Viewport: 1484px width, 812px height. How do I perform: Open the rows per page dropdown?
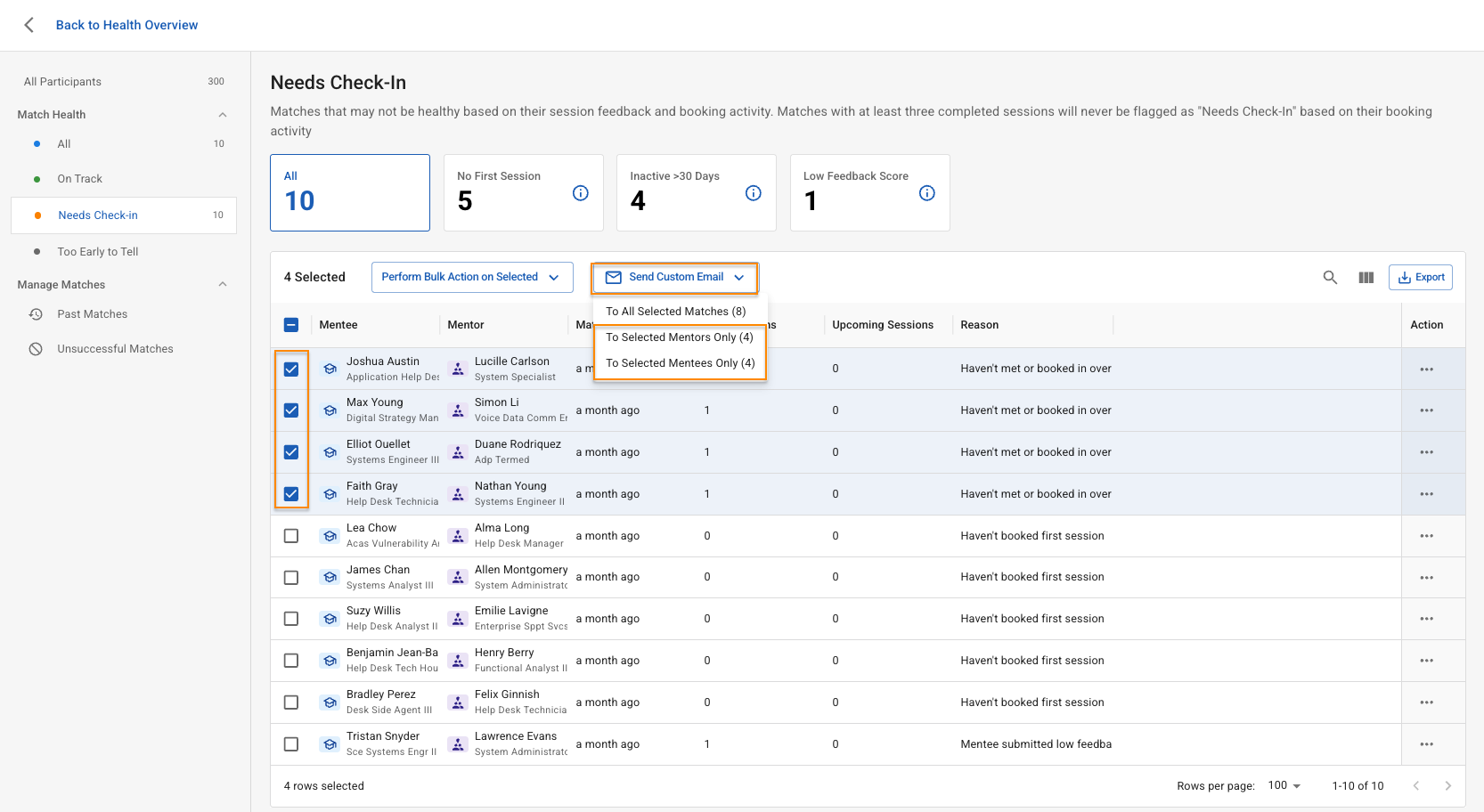click(x=1284, y=785)
